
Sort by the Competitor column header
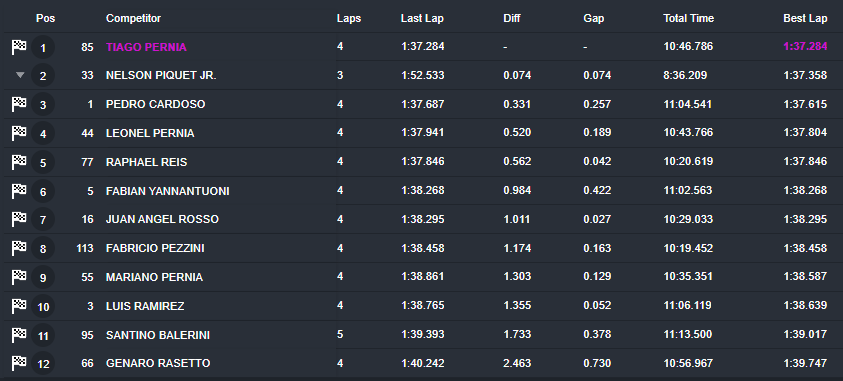pos(133,18)
